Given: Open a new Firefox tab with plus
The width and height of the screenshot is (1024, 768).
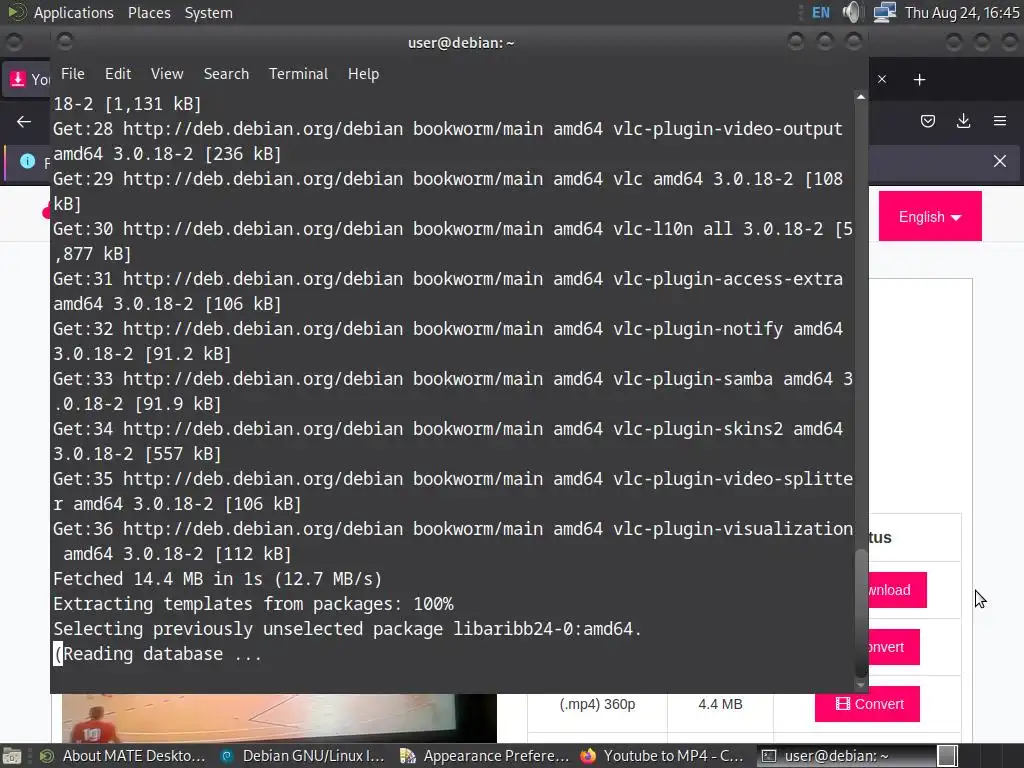Looking at the screenshot, I should [x=920, y=80].
